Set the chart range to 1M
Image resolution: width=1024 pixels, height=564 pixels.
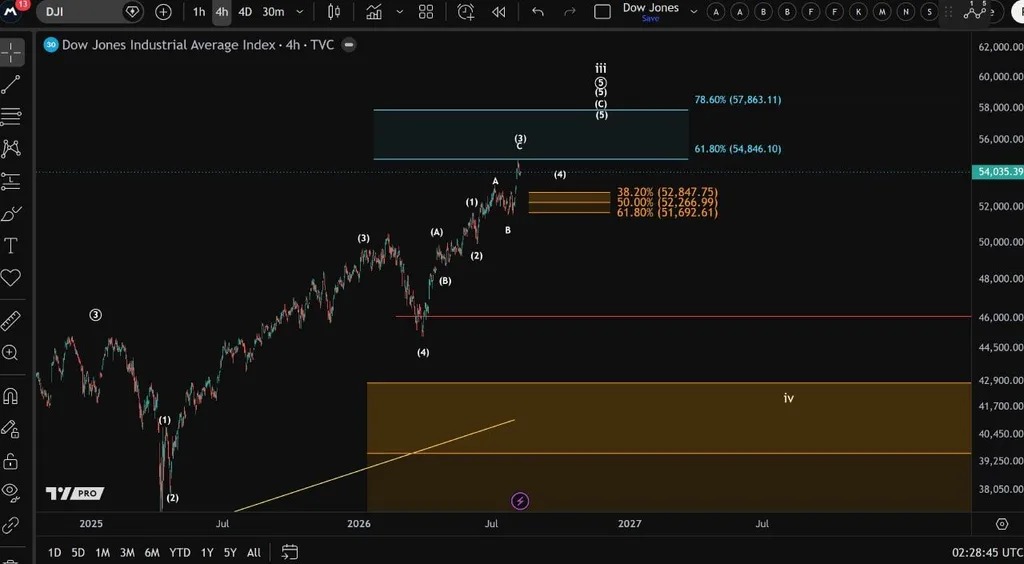click(x=103, y=553)
